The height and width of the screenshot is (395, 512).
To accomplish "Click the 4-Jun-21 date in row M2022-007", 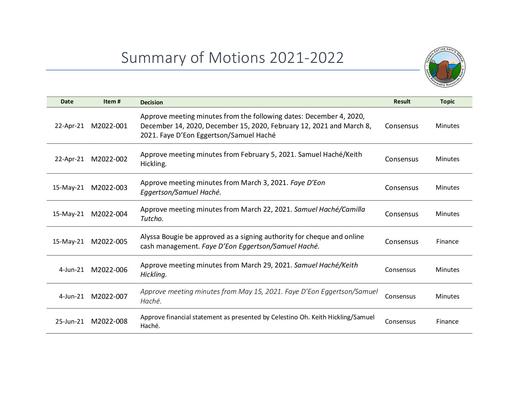I will pos(71,296).
